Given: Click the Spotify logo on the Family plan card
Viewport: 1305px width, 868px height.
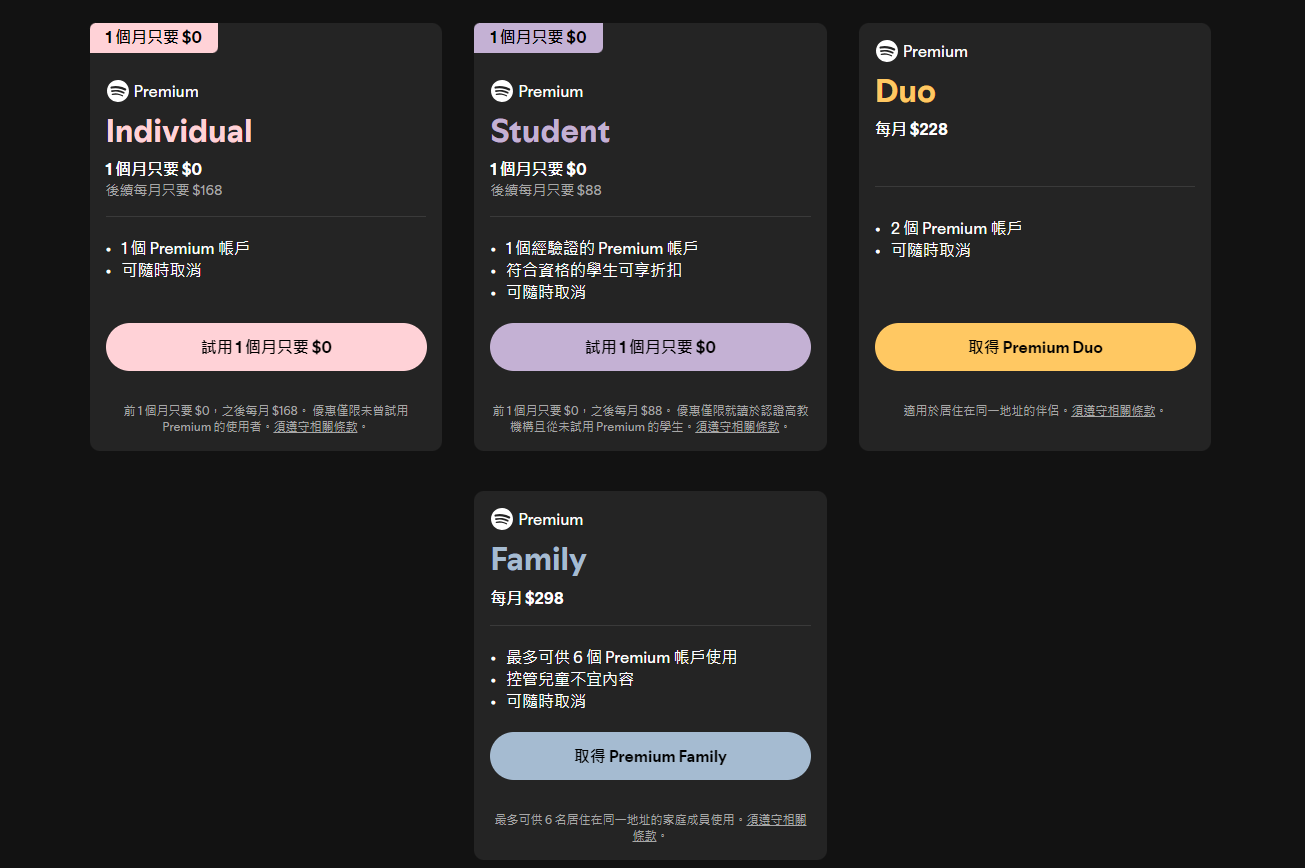Looking at the screenshot, I should point(500,519).
